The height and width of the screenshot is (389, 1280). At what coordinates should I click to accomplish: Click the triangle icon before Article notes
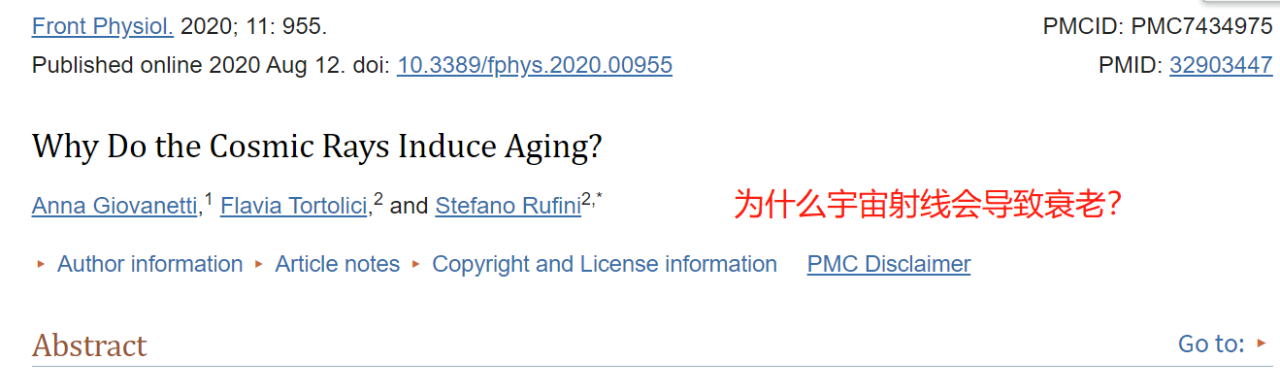click(x=259, y=265)
